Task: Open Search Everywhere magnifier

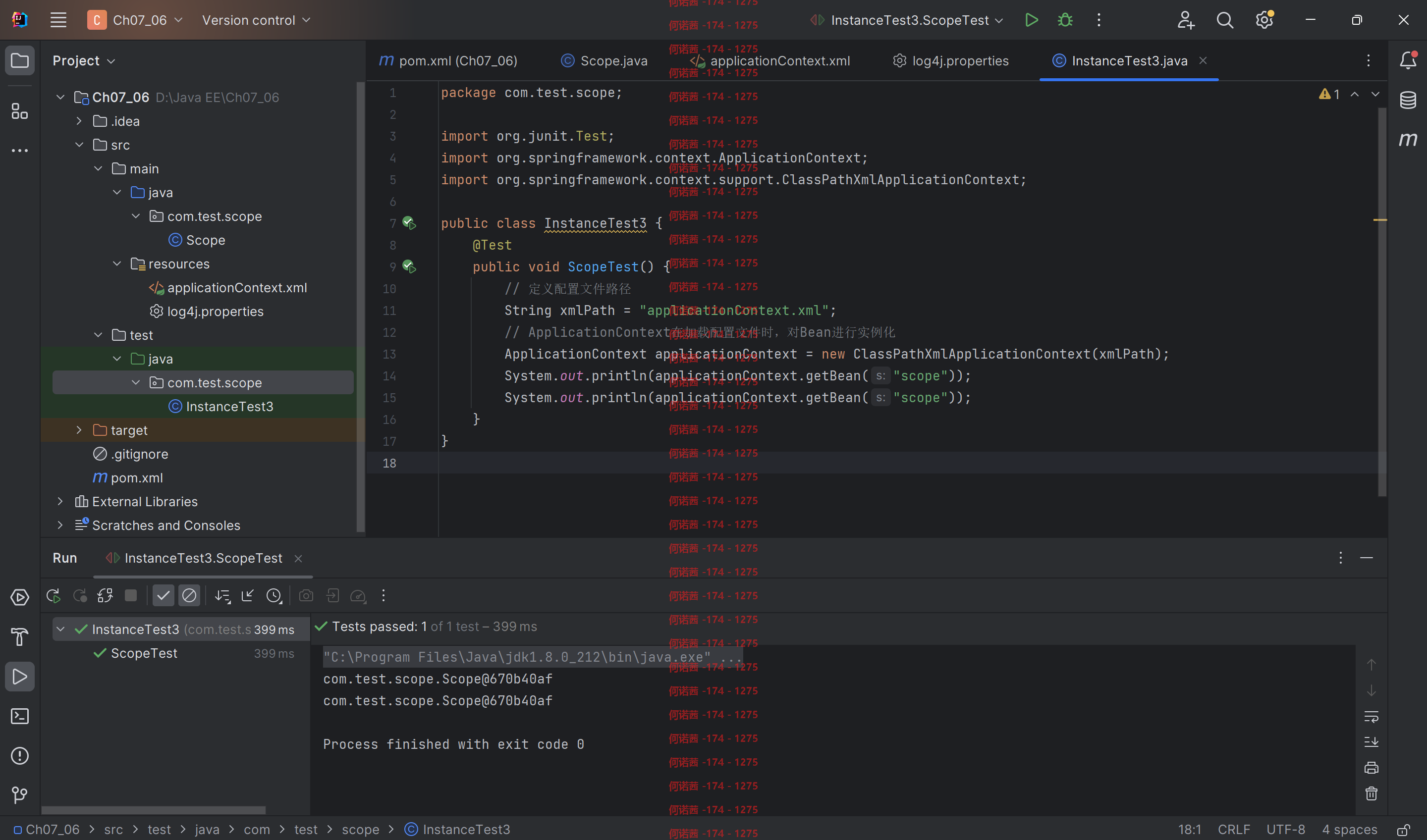Action: (x=1225, y=20)
